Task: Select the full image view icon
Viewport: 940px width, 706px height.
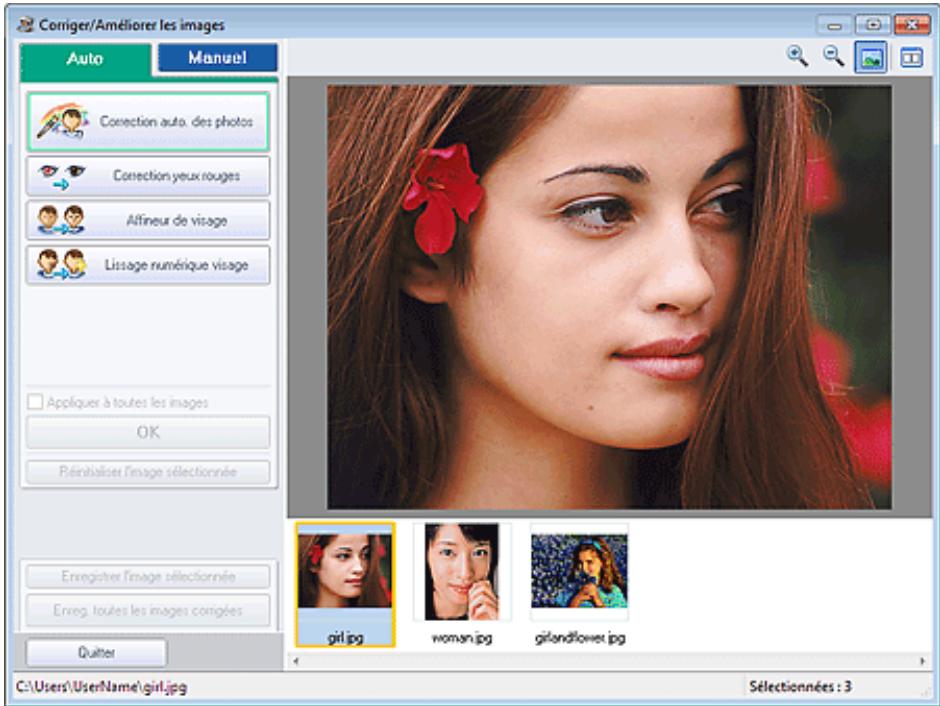Action: click(x=870, y=58)
